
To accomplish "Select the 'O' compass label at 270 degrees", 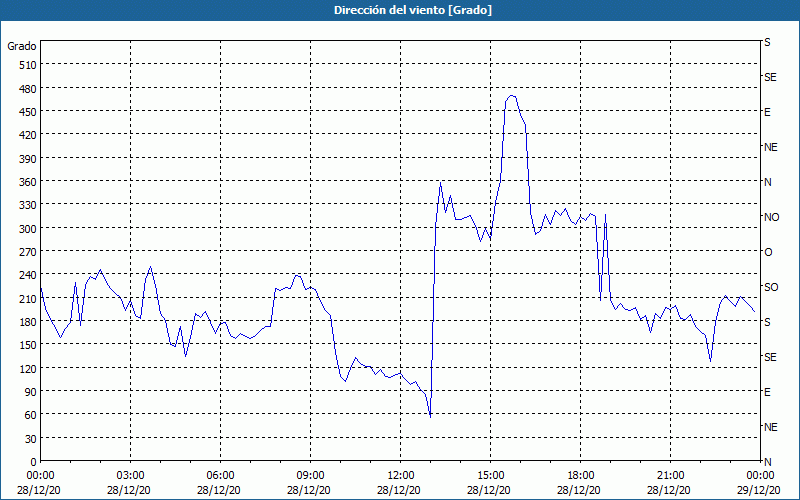I will 768,252.
